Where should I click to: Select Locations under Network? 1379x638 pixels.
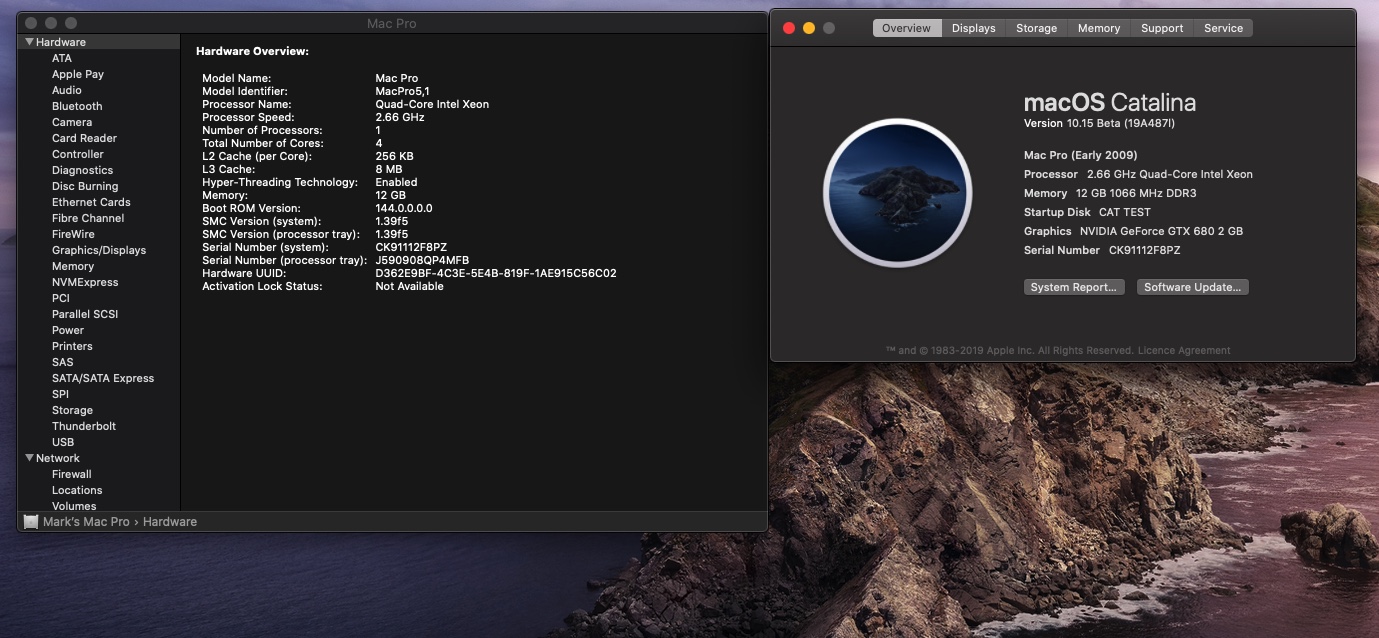click(x=77, y=490)
